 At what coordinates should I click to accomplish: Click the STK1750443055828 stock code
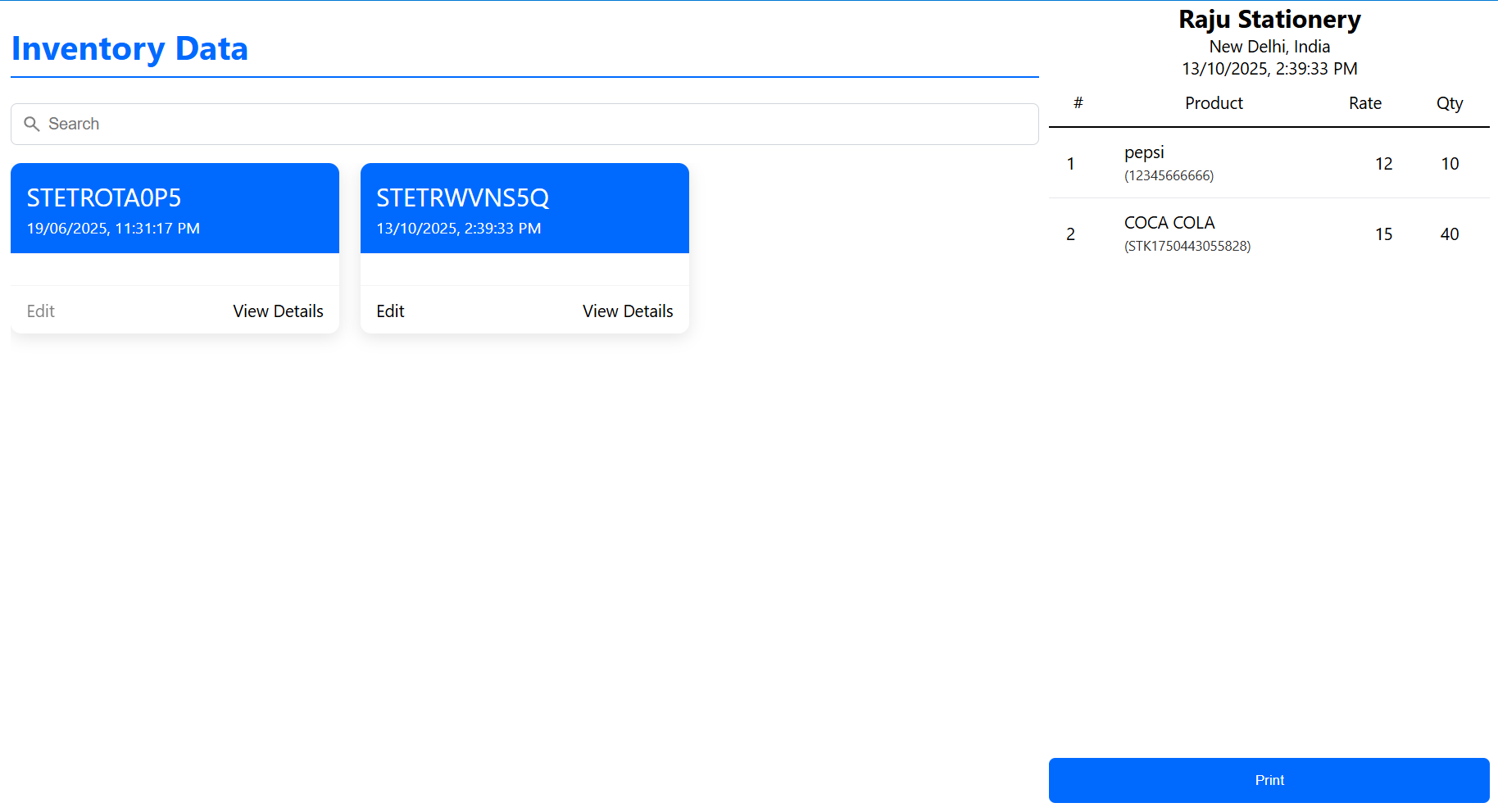point(1187,247)
